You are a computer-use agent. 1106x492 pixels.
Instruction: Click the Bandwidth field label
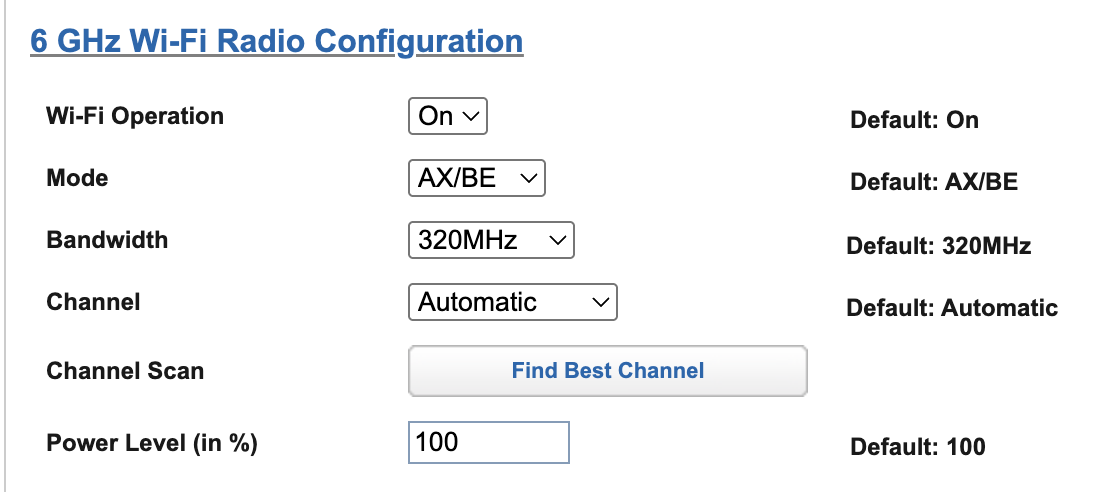107,240
